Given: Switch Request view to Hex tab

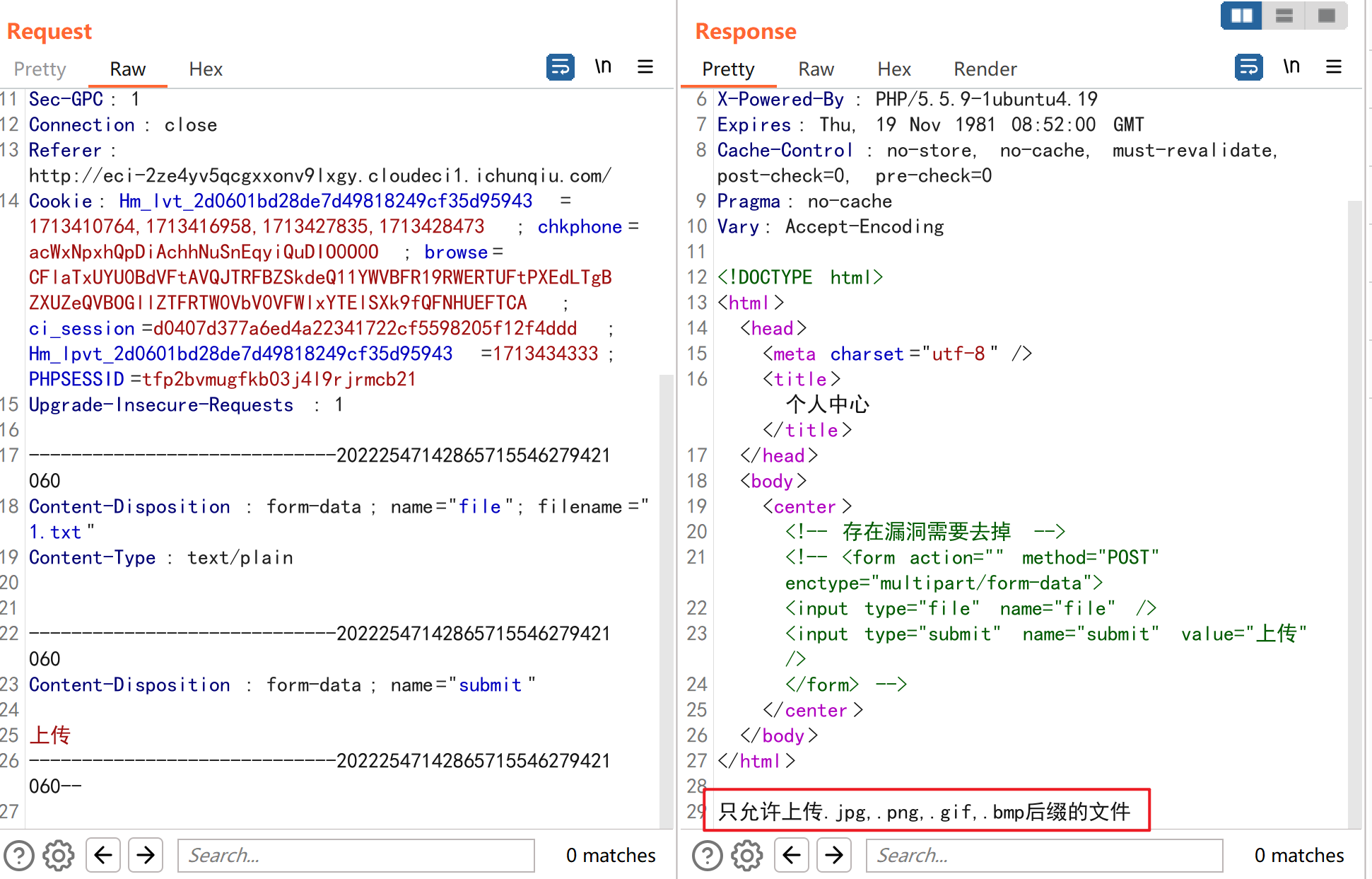Looking at the screenshot, I should [206, 69].
